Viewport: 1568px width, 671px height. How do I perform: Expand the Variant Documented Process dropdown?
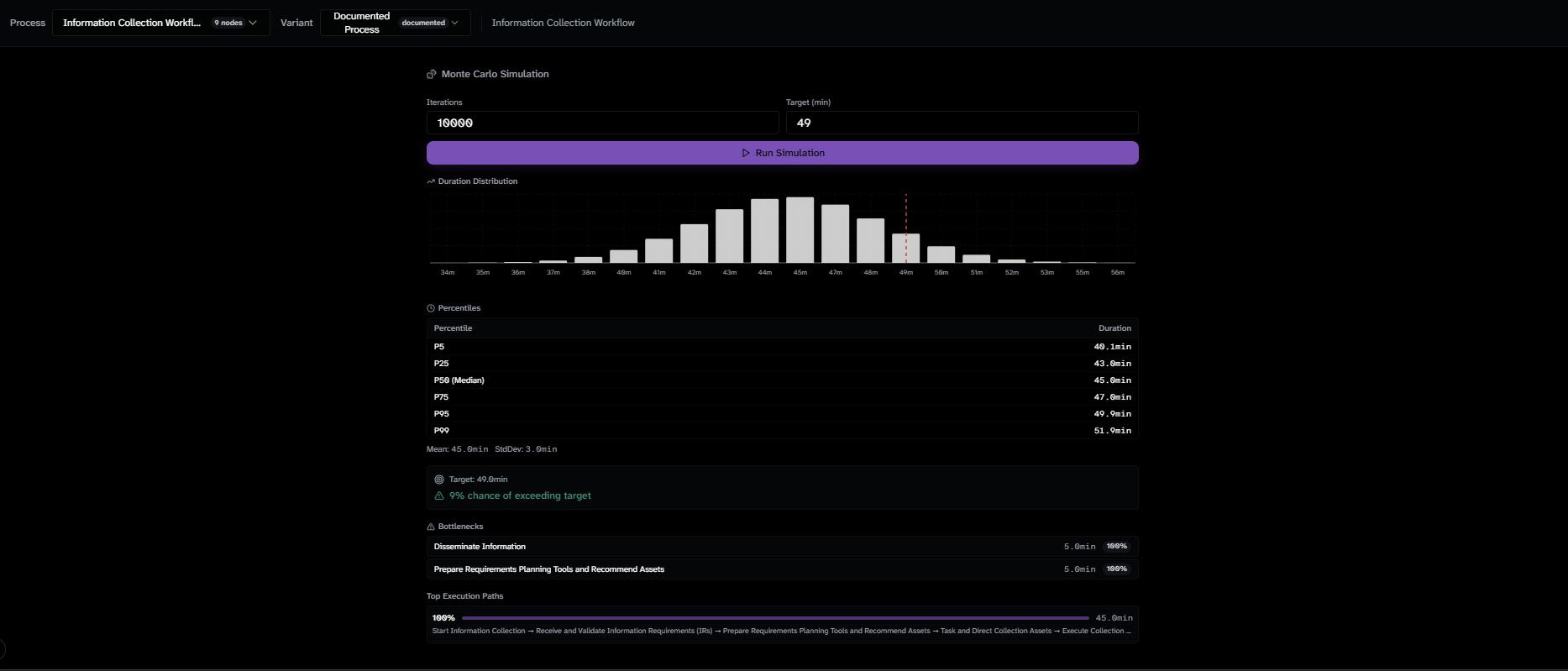[396, 23]
